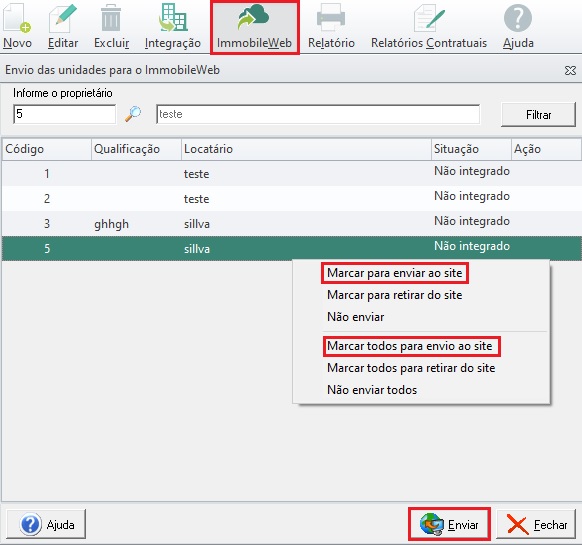Select the Editar pencil icon
Image resolution: width=582 pixels, height=545 pixels.
[63, 18]
